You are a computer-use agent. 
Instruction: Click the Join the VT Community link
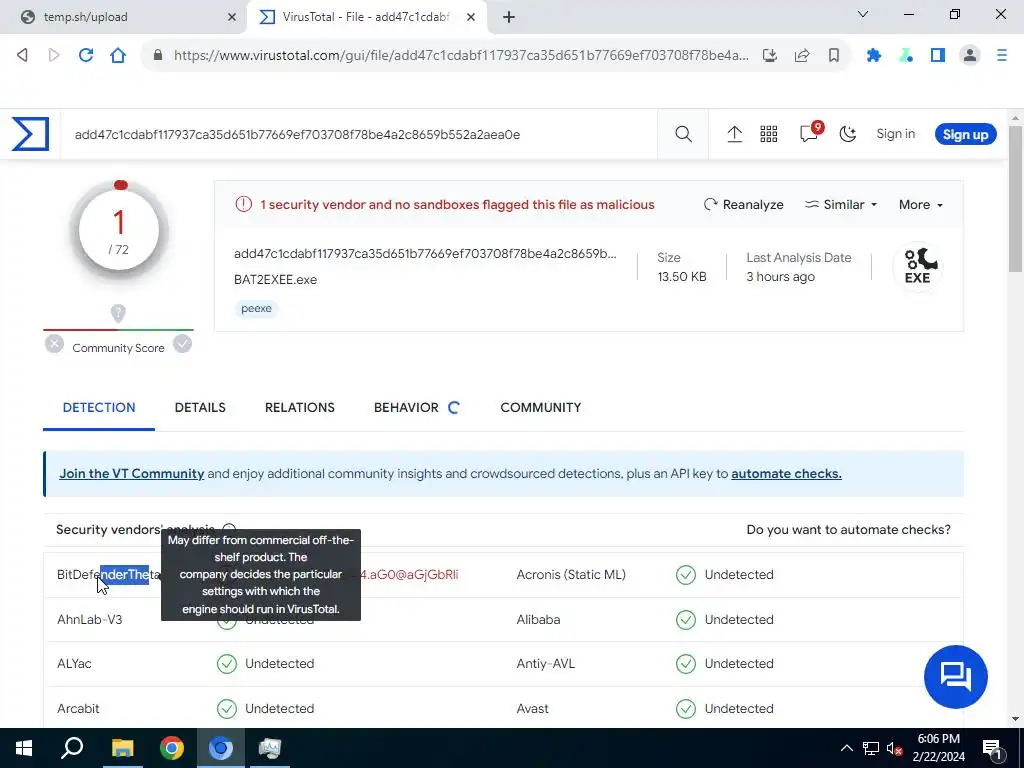coord(132,473)
